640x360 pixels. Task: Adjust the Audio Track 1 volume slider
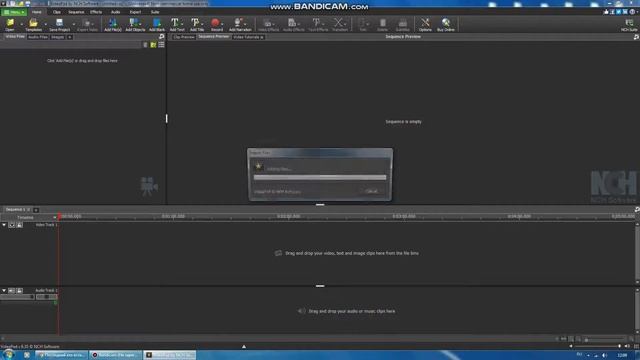point(17,297)
